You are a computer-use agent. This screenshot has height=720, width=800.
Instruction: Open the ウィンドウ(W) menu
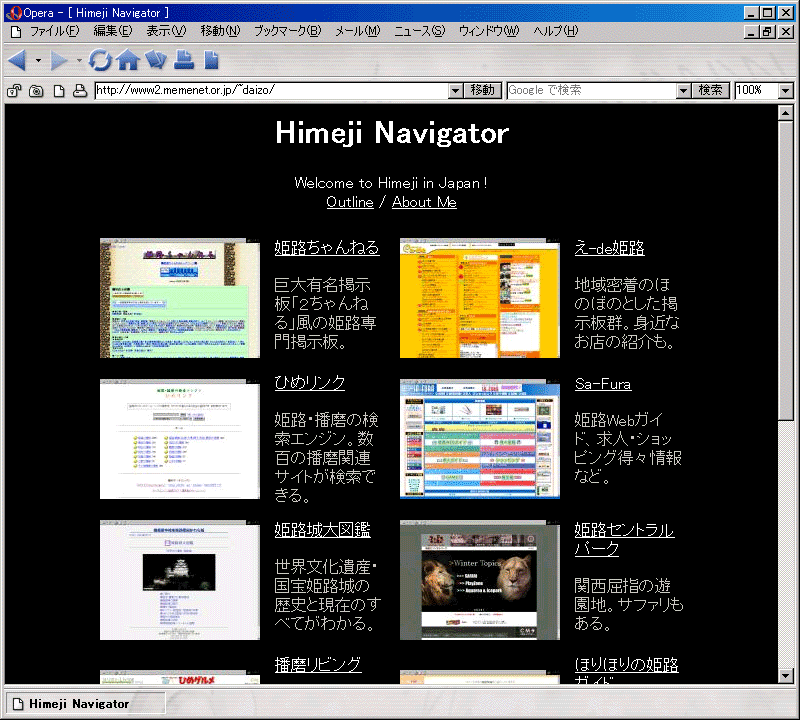(x=489, y=31)
